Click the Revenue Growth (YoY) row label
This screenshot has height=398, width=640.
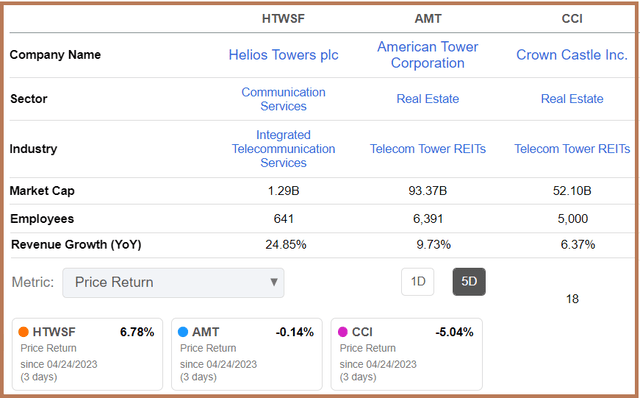pos(76,245)
